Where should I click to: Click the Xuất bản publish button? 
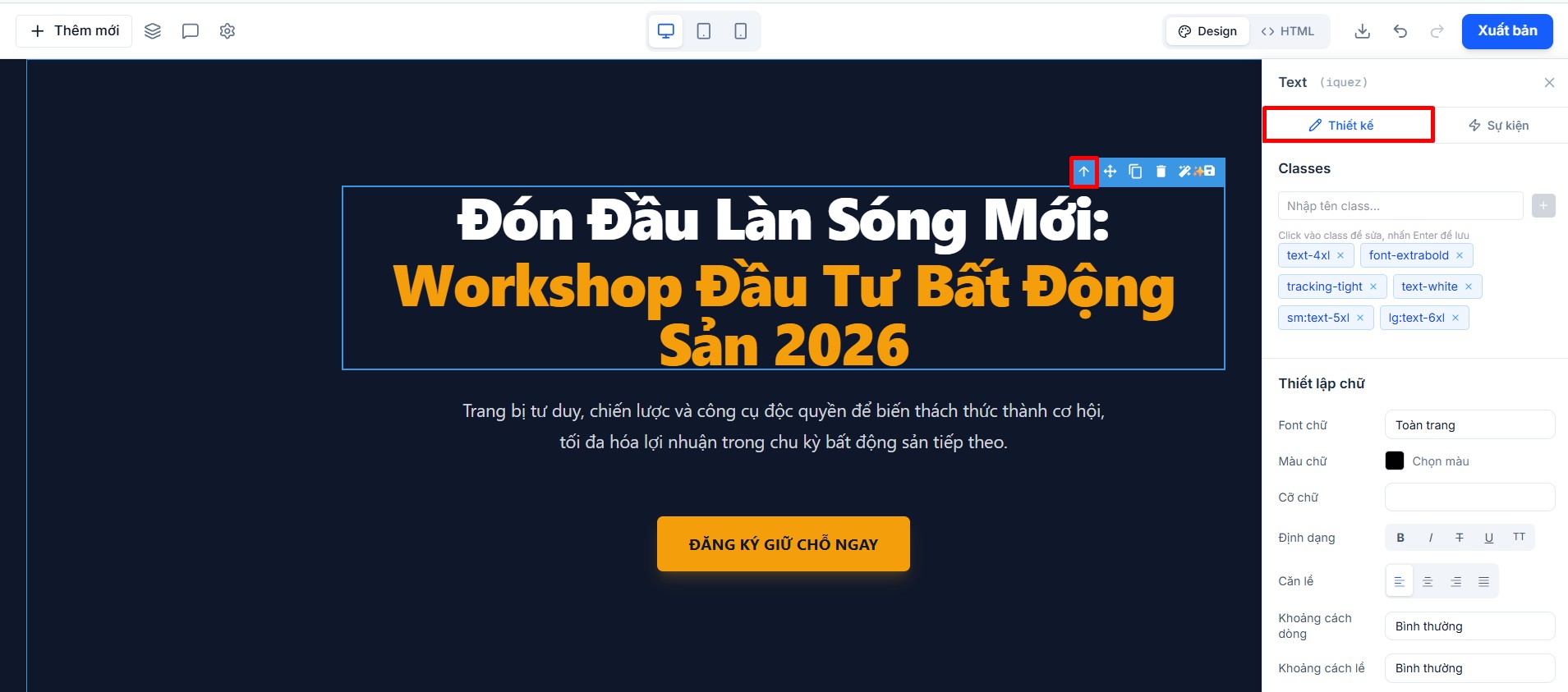1507,31
